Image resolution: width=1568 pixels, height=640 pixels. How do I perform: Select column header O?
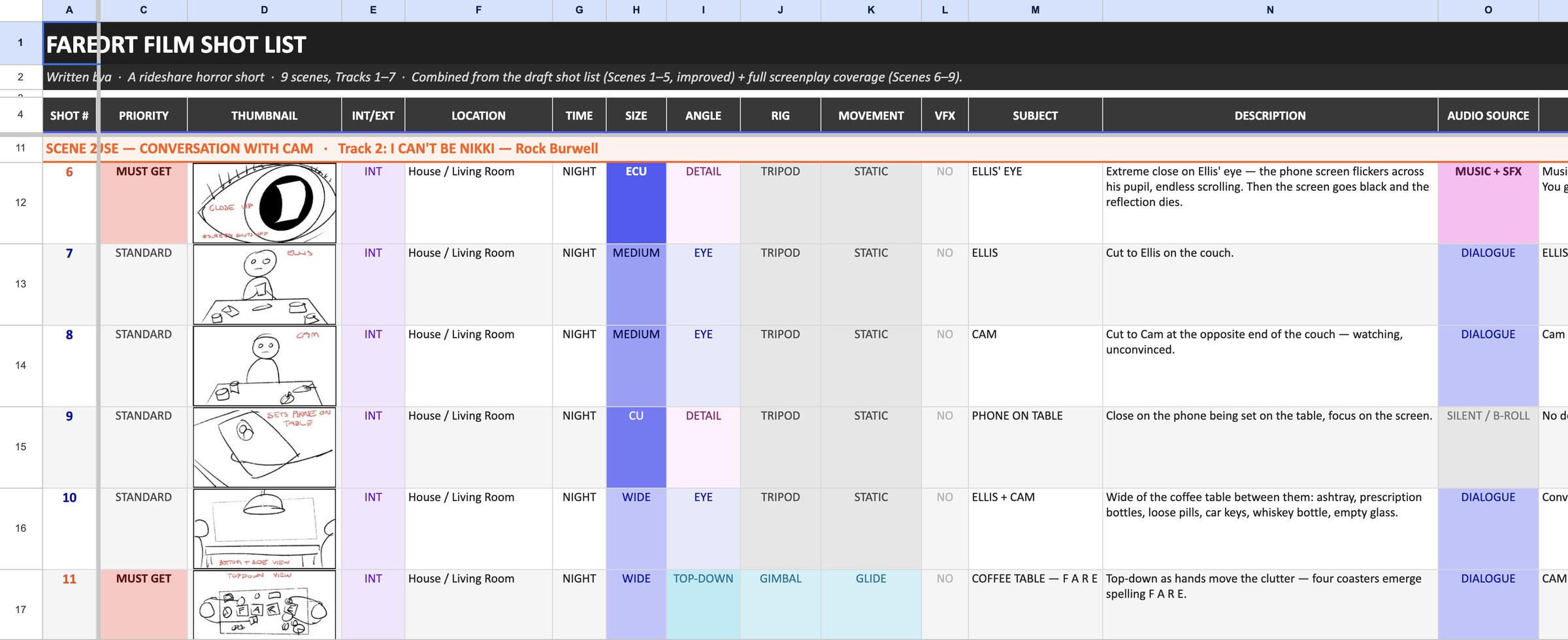(x=1488, y=10)
